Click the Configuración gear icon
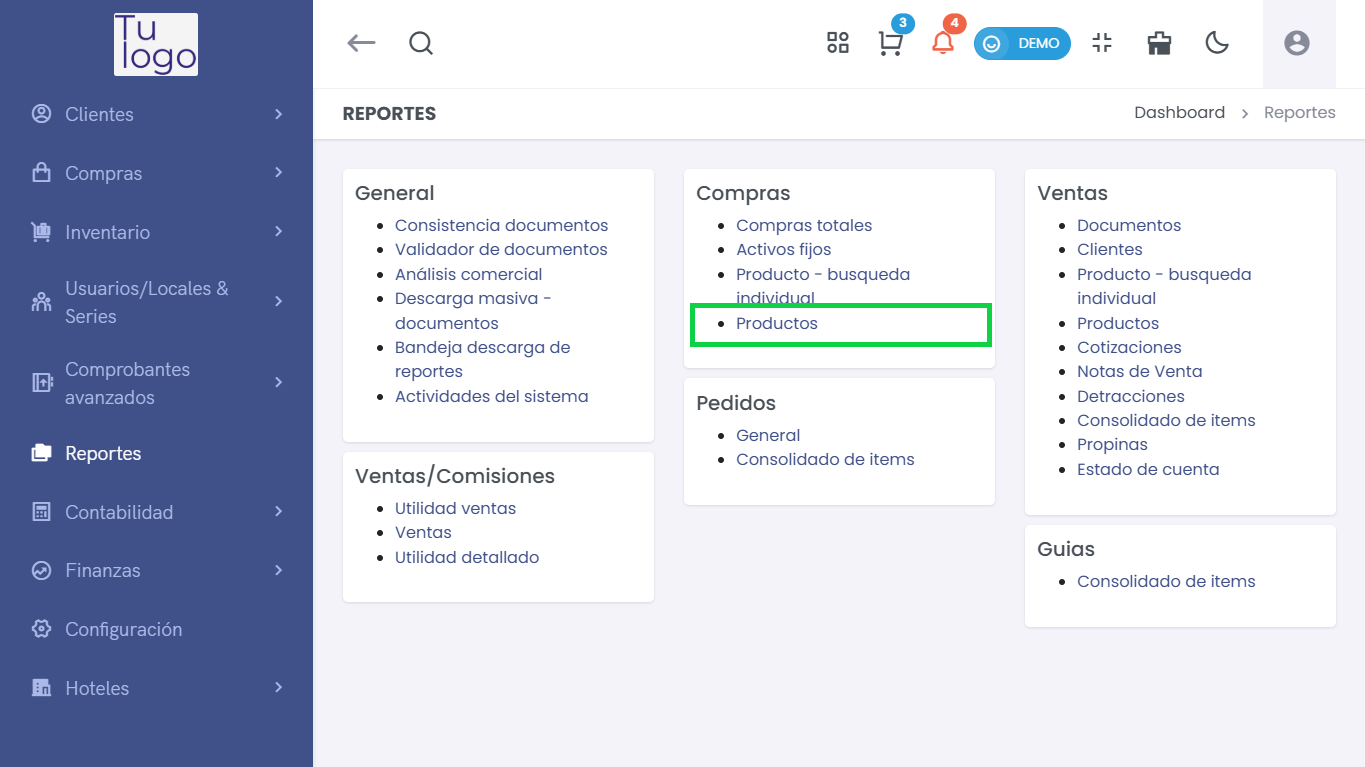This screenshot has height=767, width=1365. point(41,629)
